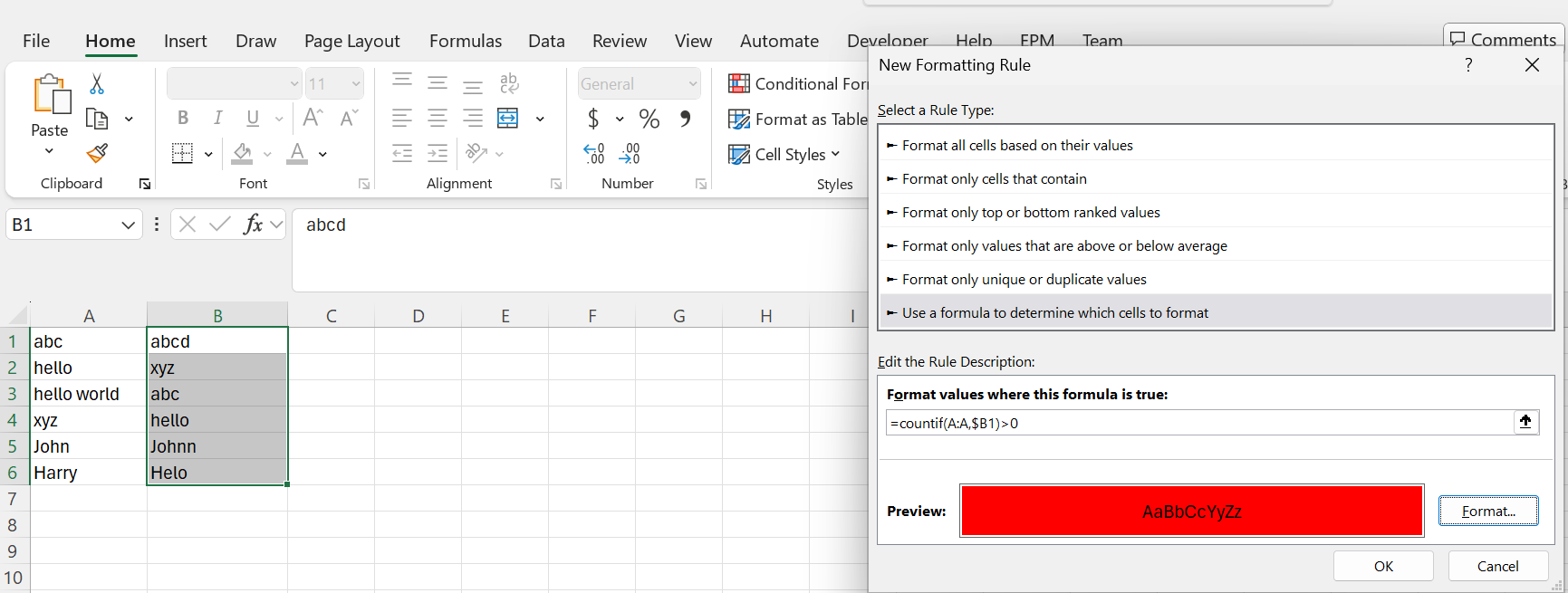
Task: Click the Insert Function fx icon
Action: 253,225
